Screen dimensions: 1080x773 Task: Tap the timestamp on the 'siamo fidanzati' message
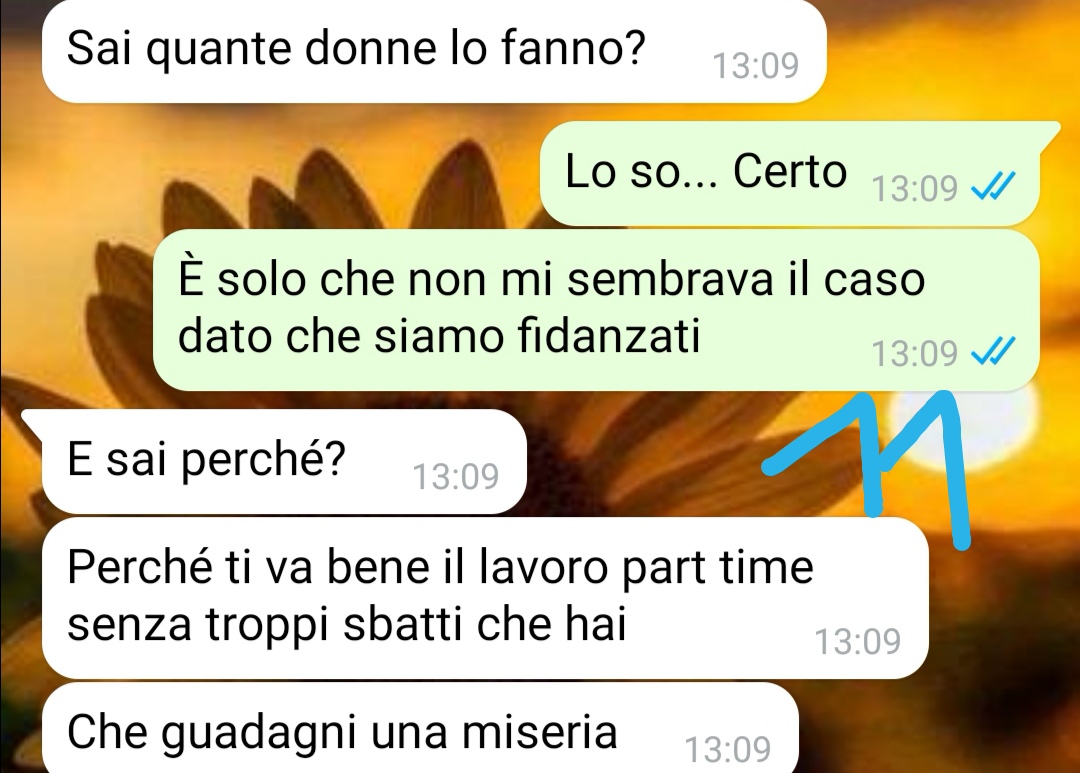tap(915, 353)
